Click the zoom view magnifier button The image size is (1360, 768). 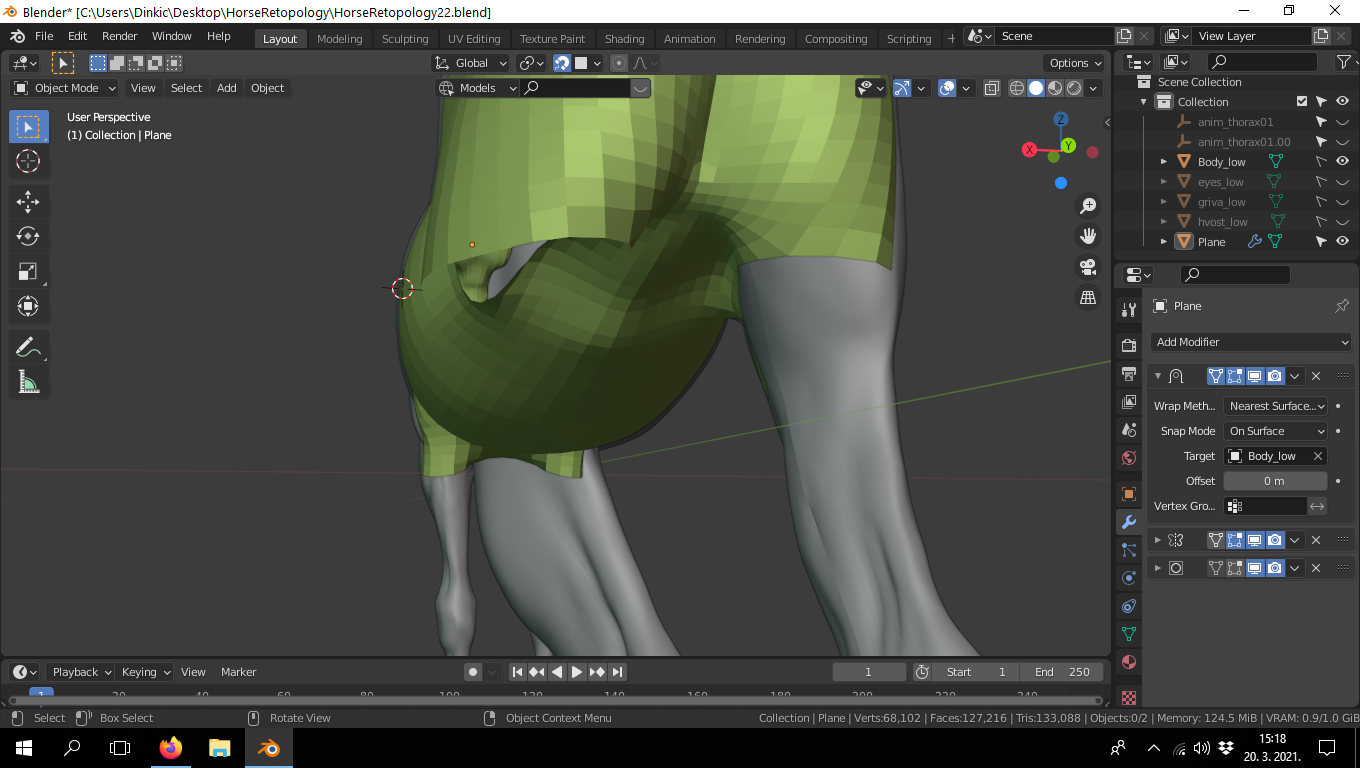pos(1088,206)
